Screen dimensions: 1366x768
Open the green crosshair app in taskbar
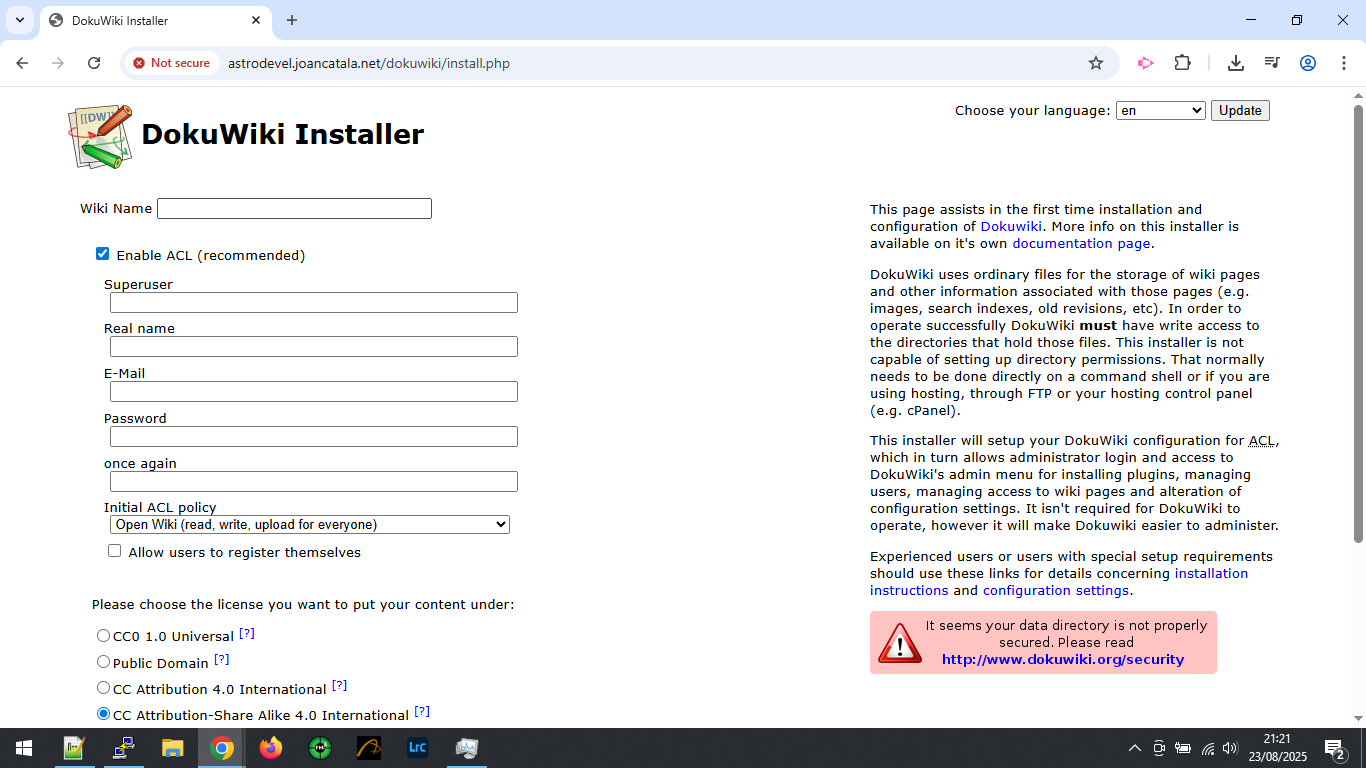tap(320, 748)
